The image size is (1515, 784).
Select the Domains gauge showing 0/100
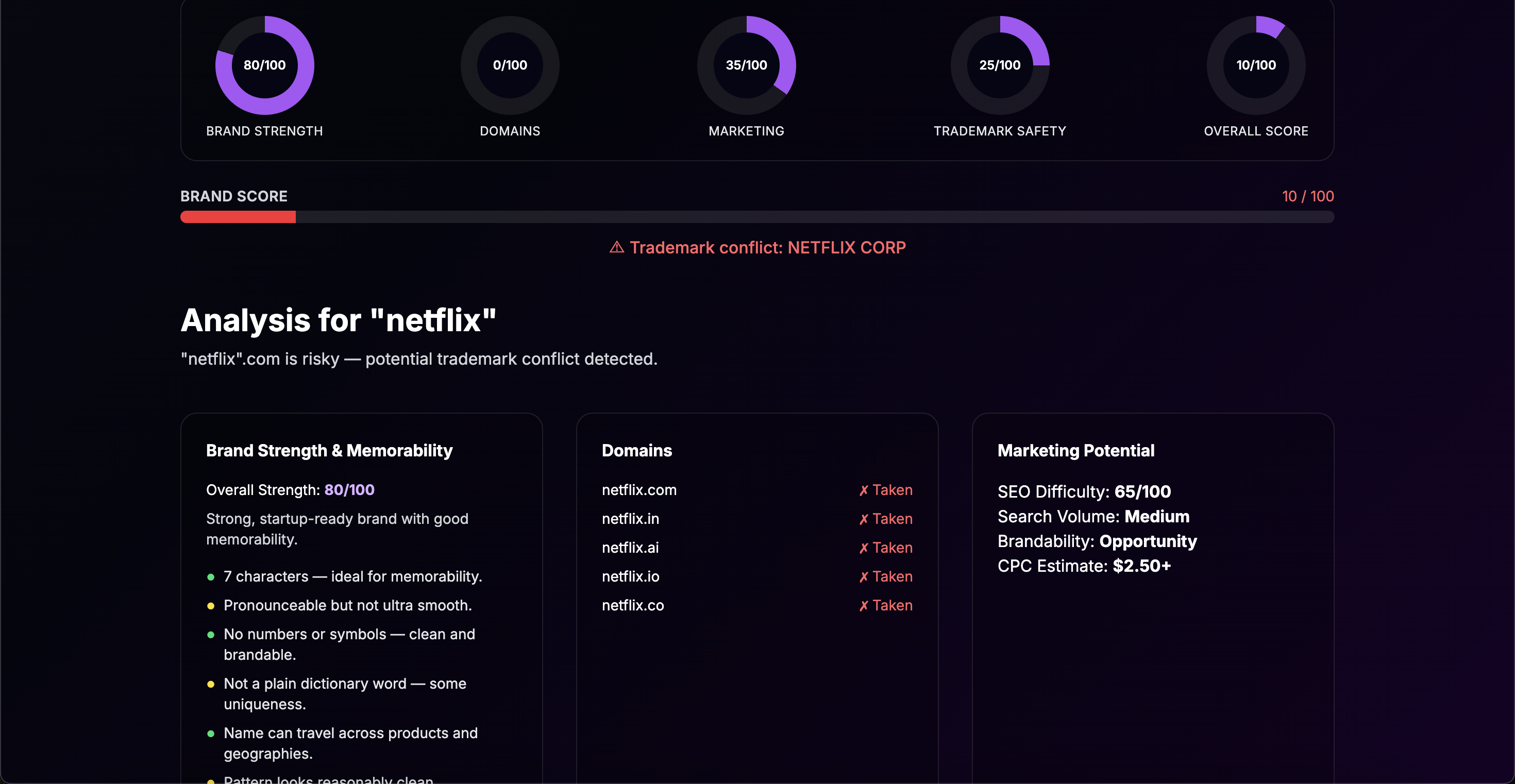click(x=509, y=65)
